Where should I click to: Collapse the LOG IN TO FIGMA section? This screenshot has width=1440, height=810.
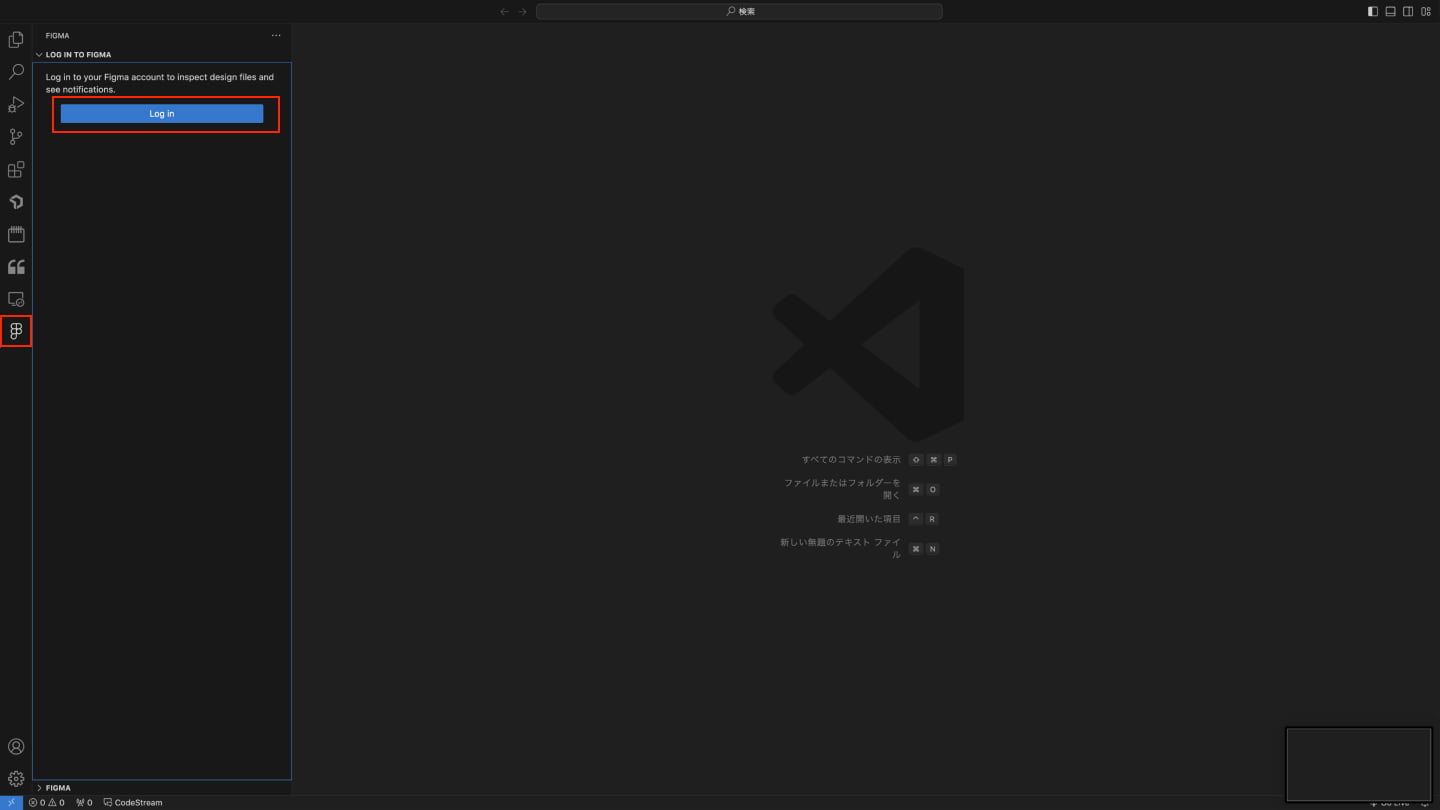pos(78,55)
